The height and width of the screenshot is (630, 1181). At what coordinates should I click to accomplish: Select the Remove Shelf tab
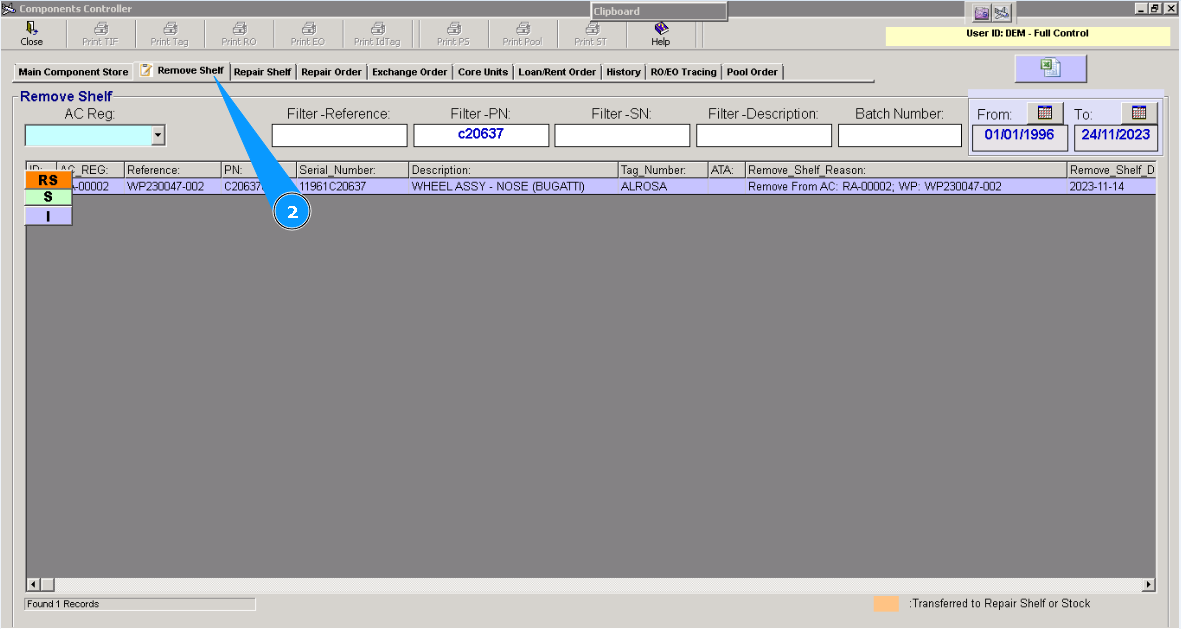(182, 70)
